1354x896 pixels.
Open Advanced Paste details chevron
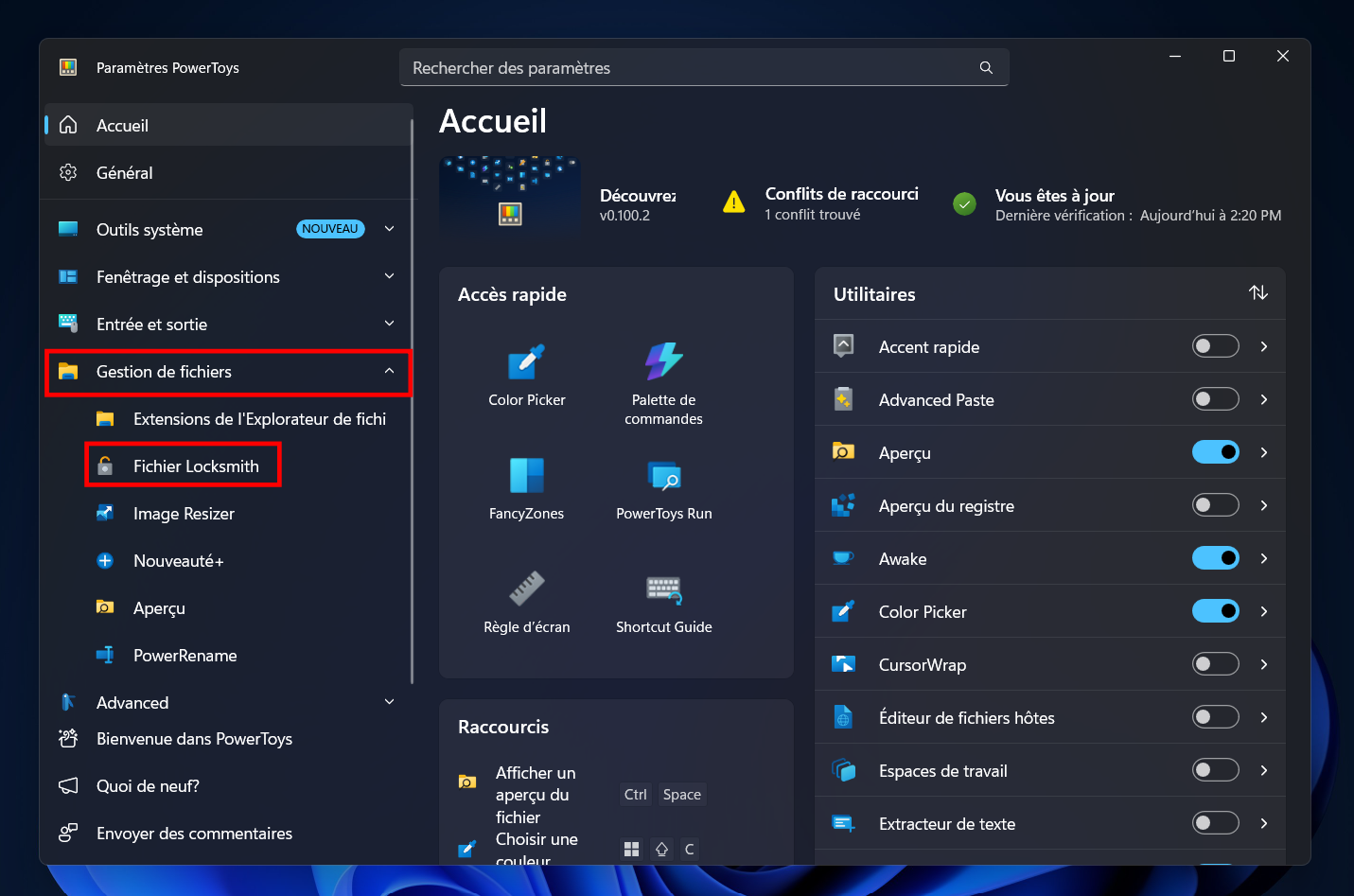(x=1264, y=399)
